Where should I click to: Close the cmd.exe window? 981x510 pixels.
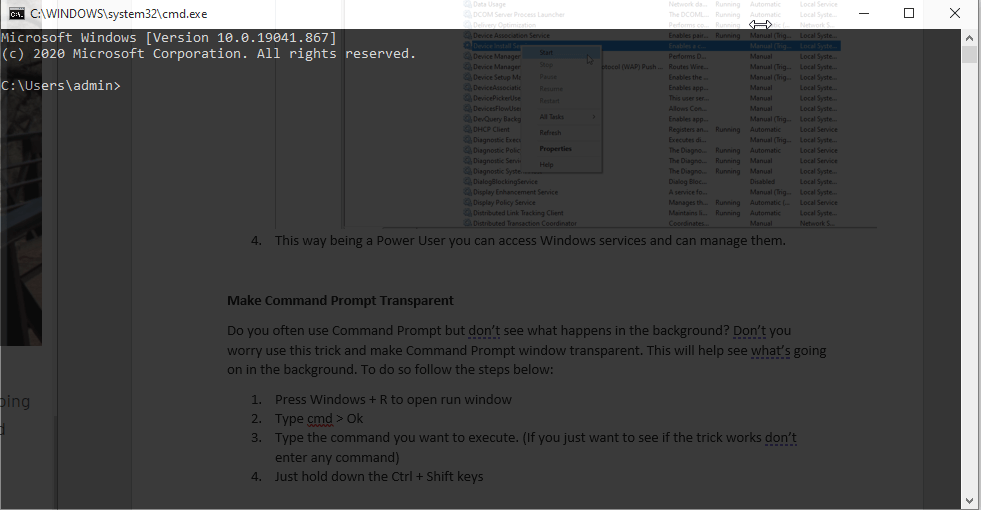coord(954,13)
